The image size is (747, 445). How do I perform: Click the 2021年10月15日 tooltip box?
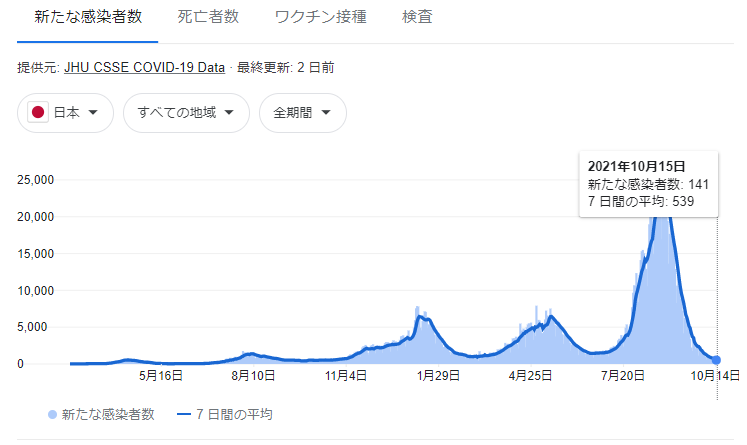tap(648, 184)
